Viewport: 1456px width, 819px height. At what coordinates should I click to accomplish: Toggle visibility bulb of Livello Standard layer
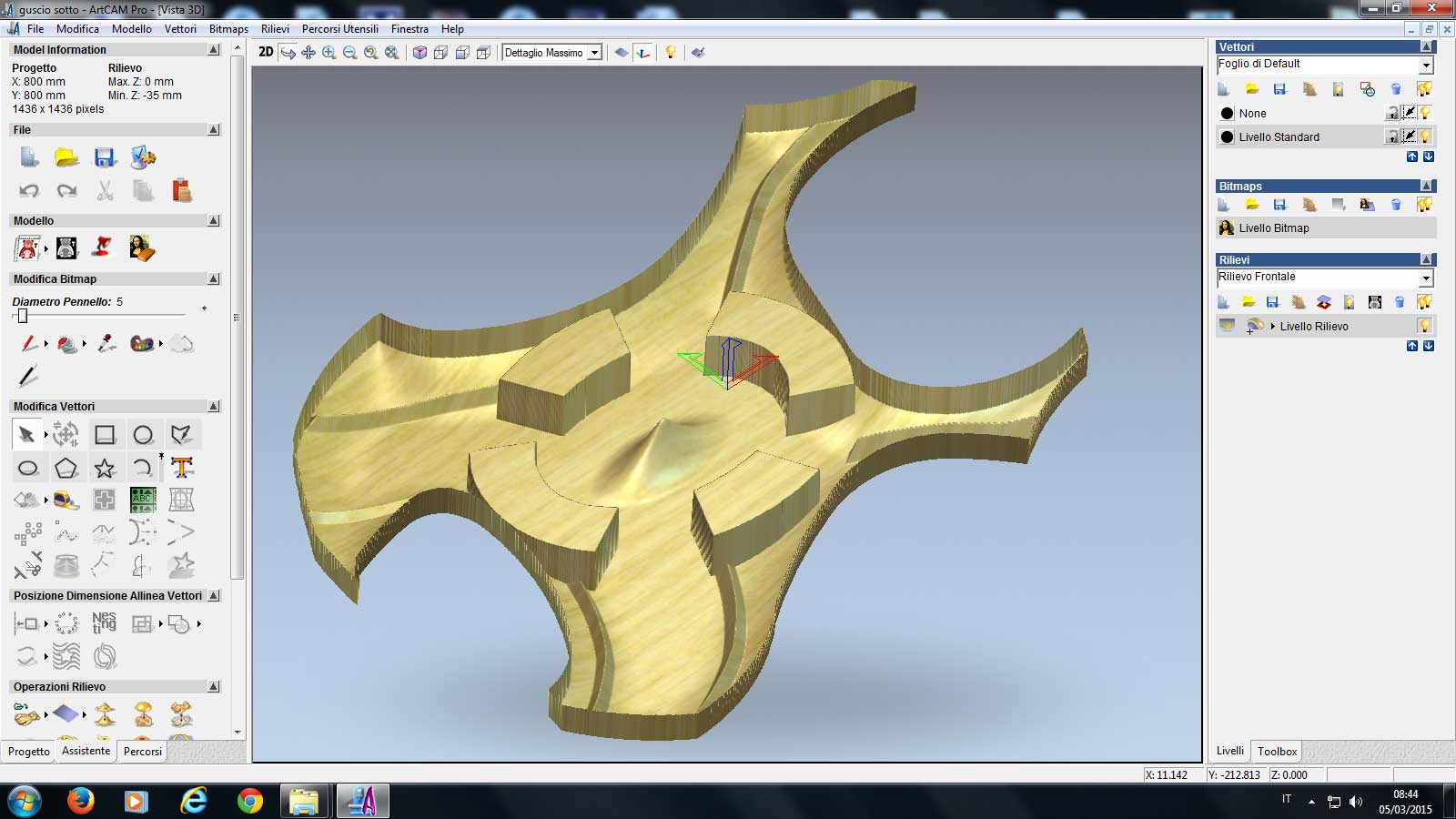tap(1425, 136)
